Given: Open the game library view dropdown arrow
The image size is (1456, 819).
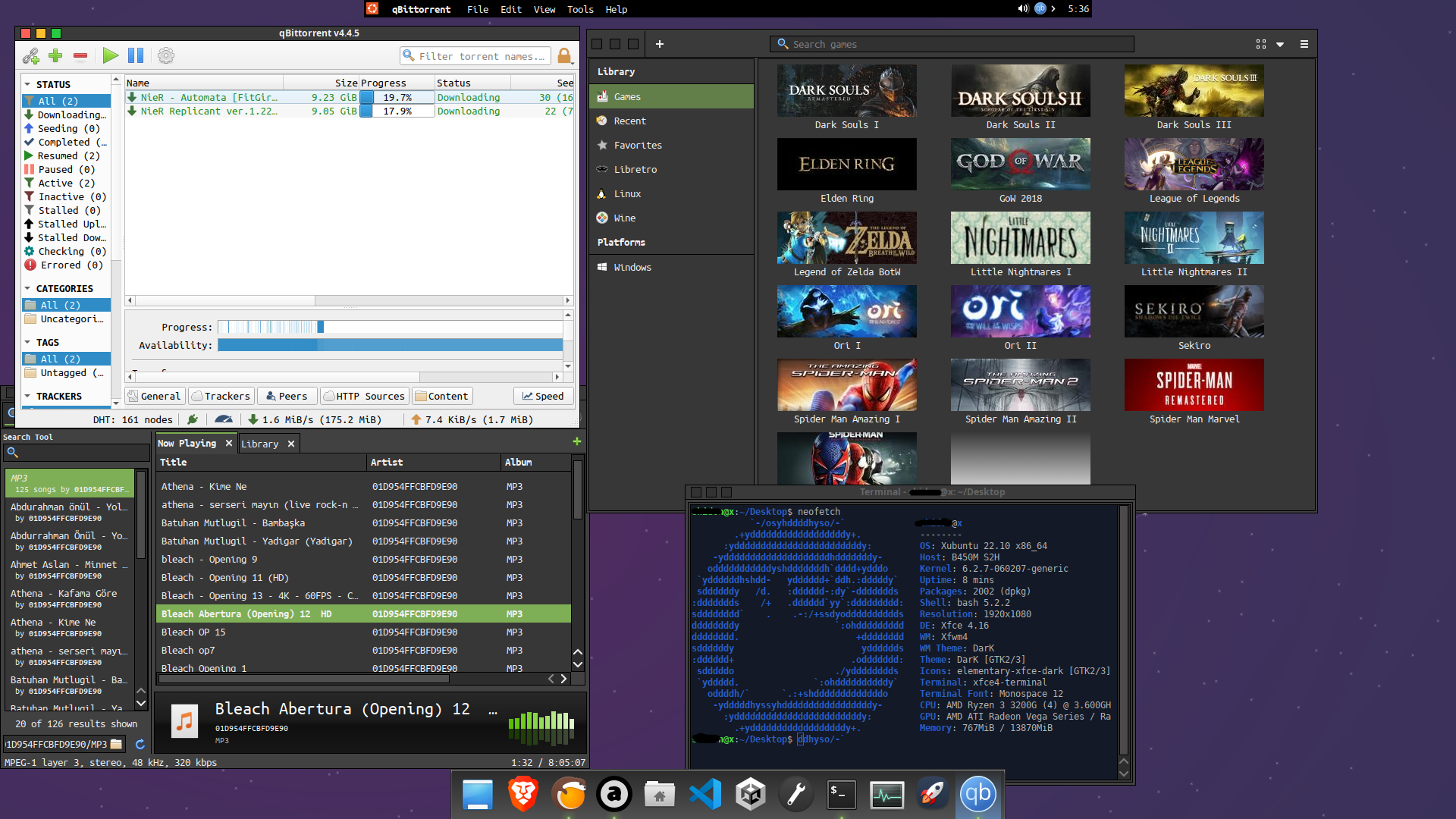Looking at the screenshot, I should pyautogui.click(x=1280, y=45).
